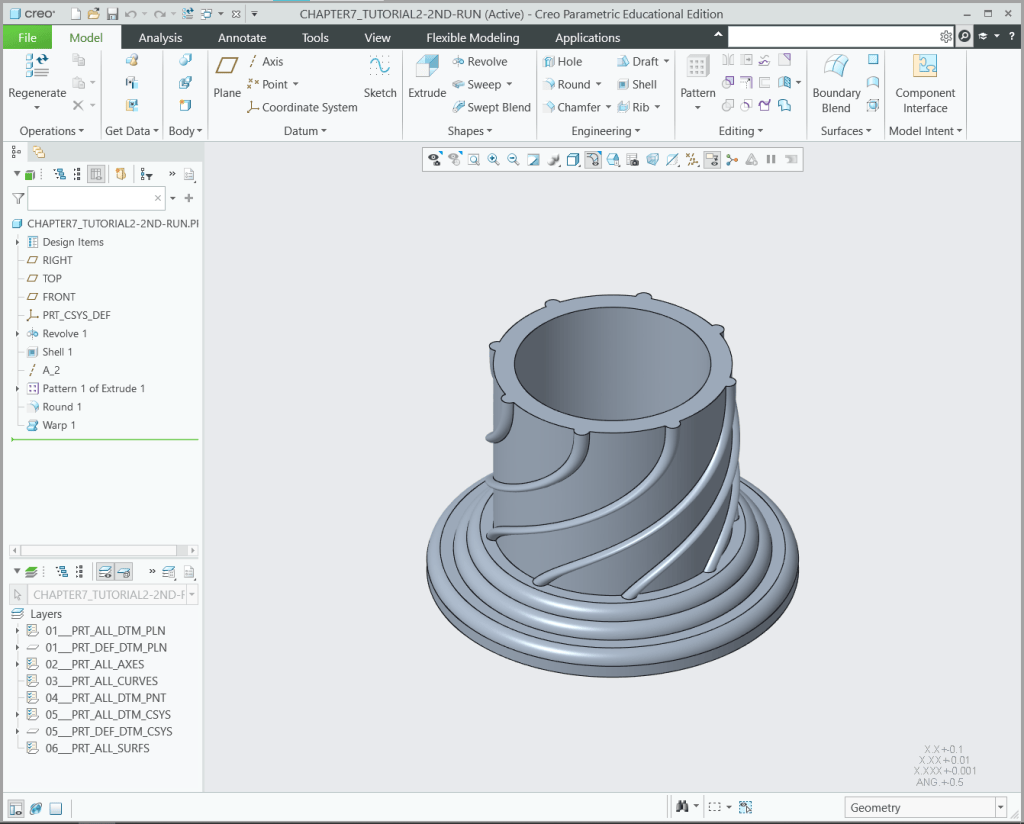Click the Zoom In icon

[x=494, y=159]
